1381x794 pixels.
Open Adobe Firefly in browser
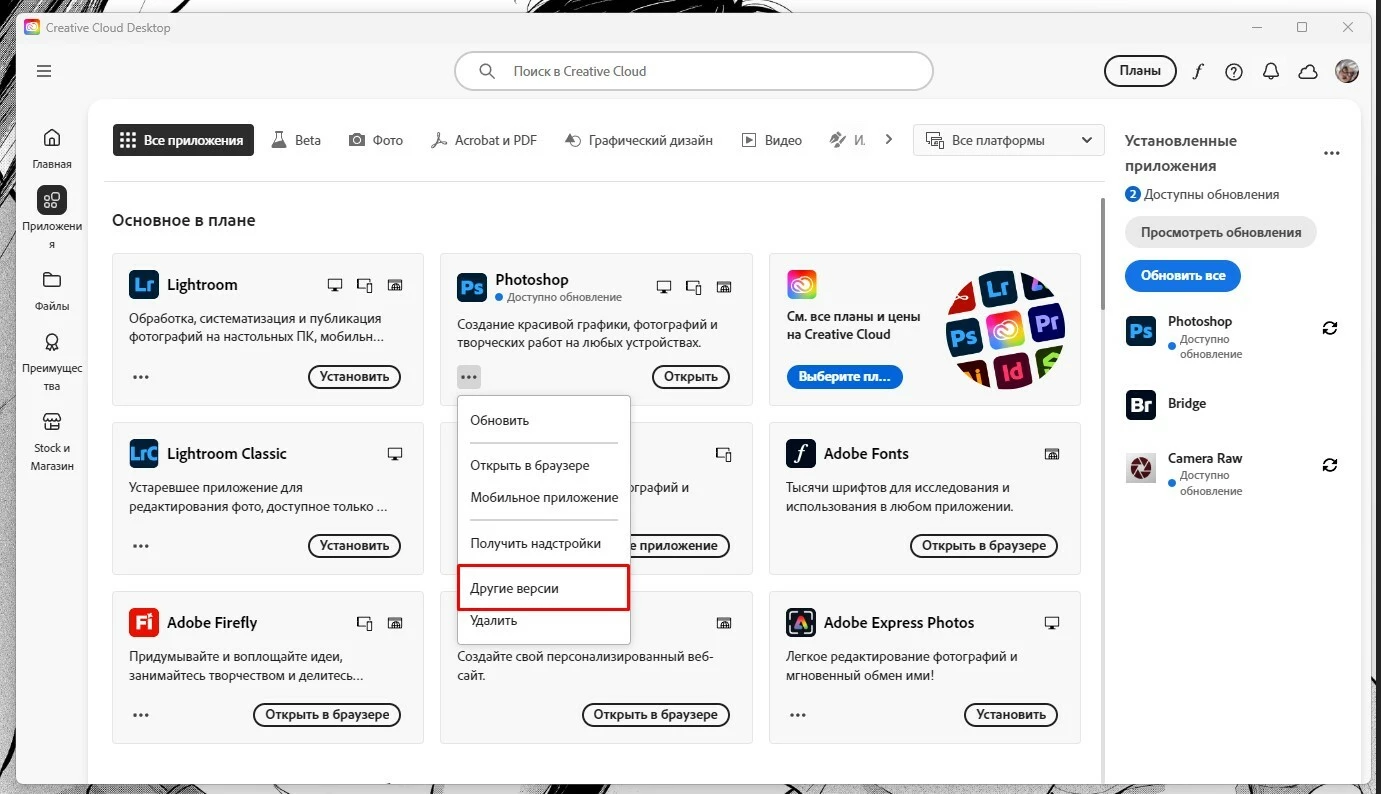coord(327,715)
